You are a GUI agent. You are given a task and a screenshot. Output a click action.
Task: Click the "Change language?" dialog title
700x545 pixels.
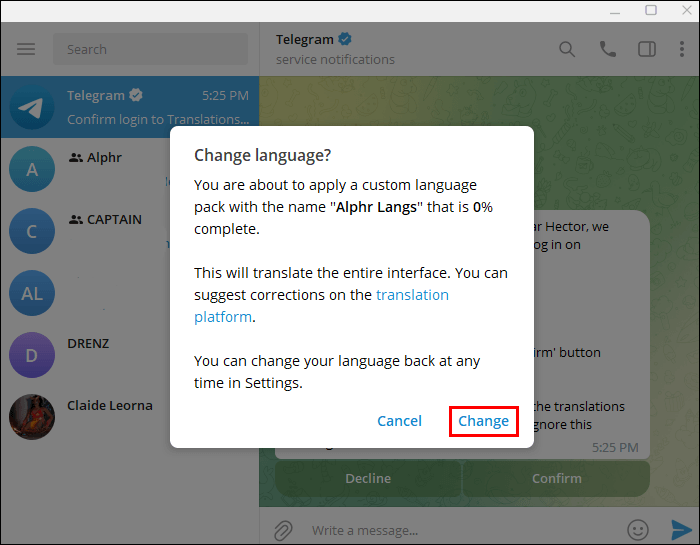262,155
